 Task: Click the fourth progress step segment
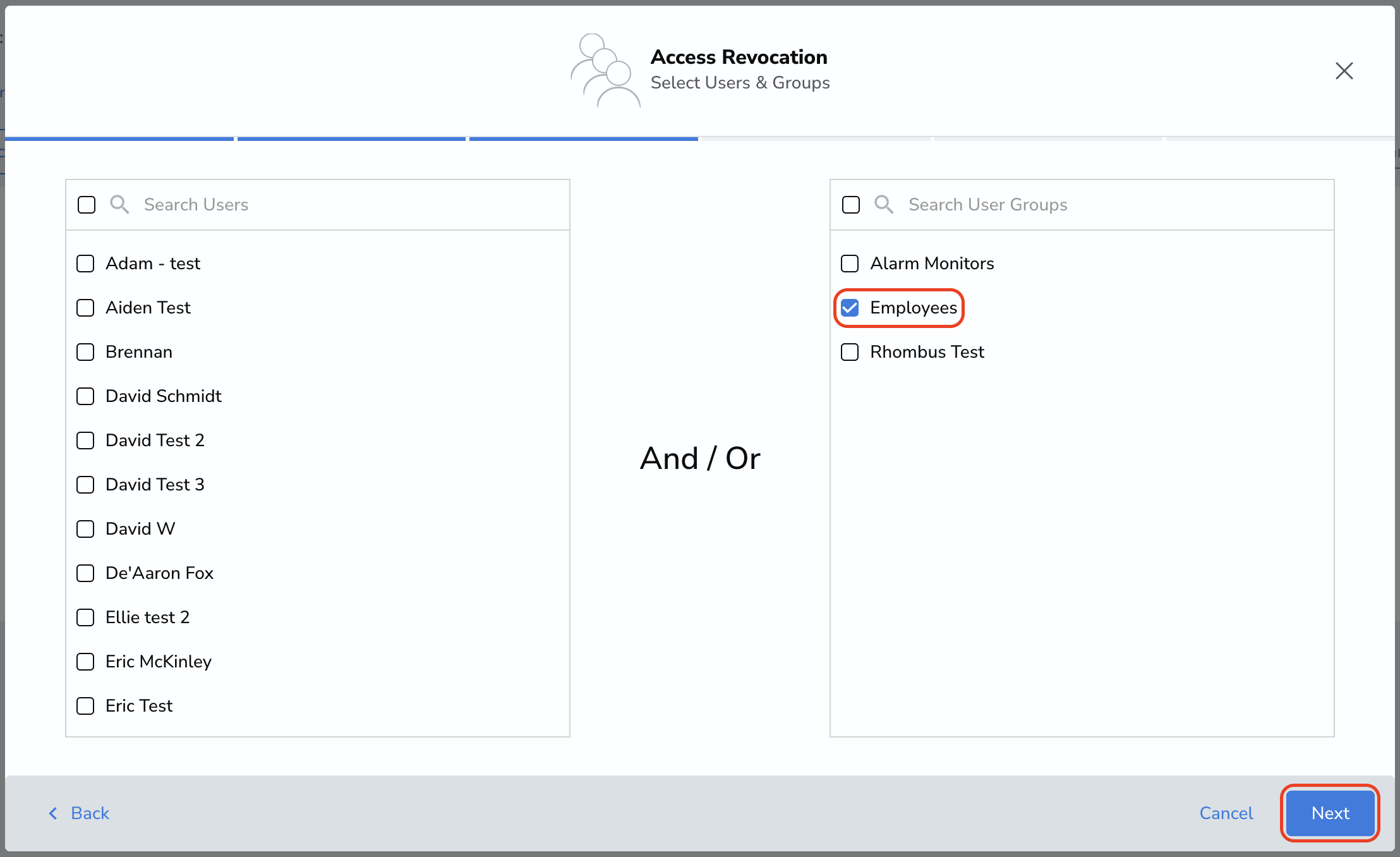(x=815, y=138)
